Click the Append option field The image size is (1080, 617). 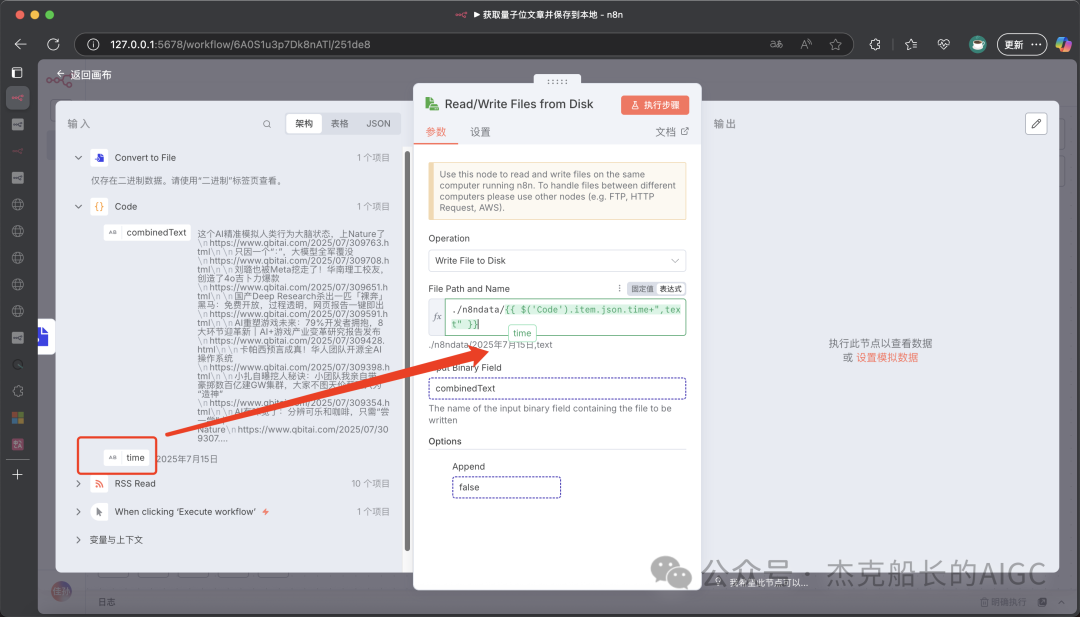506,487
